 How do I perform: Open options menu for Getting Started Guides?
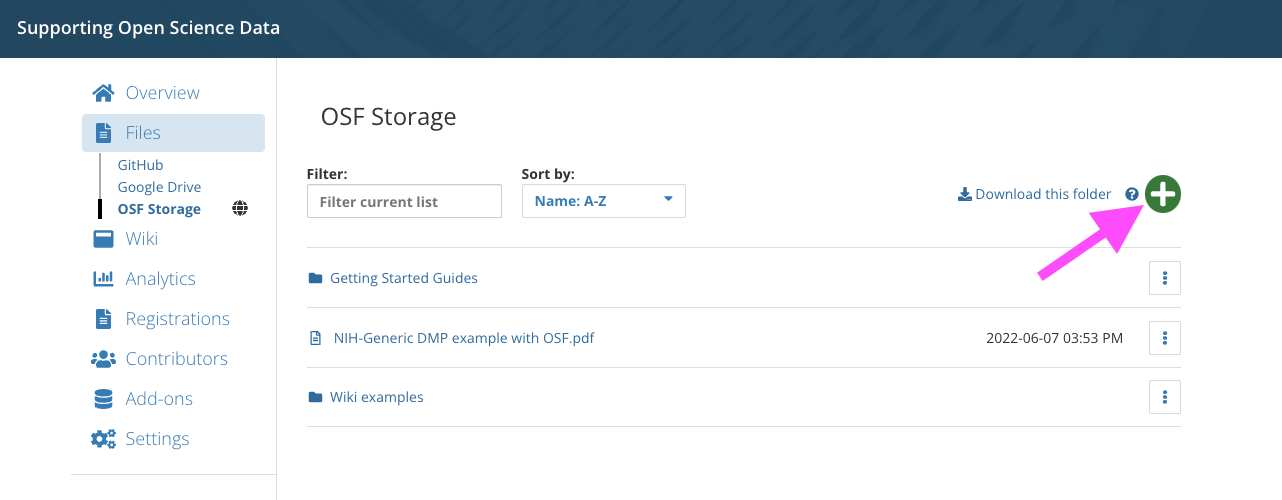pos(1165,278)
